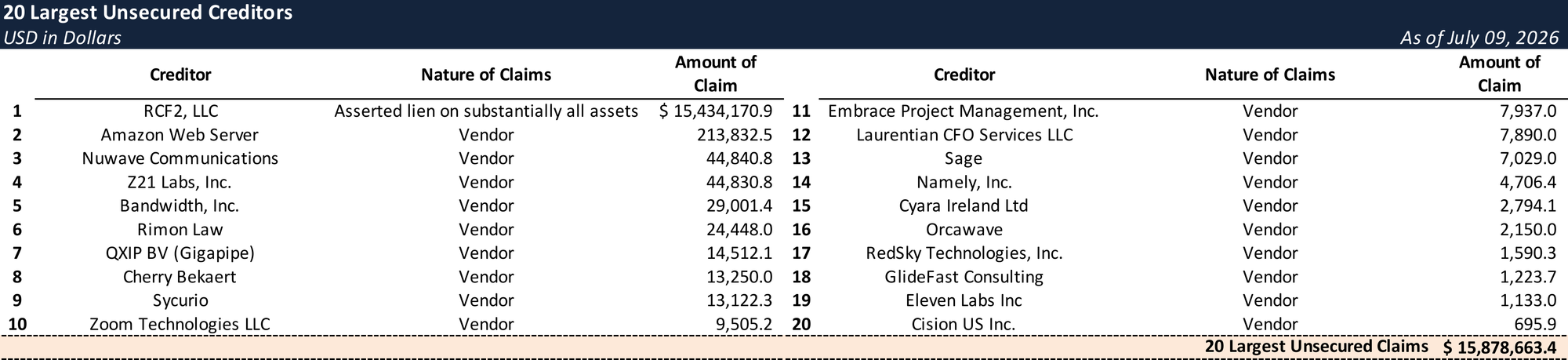1568x360 pixels.
Task: Click 'Vendor' in the Amazon Web Server row
Action: [x=486, y=135]
